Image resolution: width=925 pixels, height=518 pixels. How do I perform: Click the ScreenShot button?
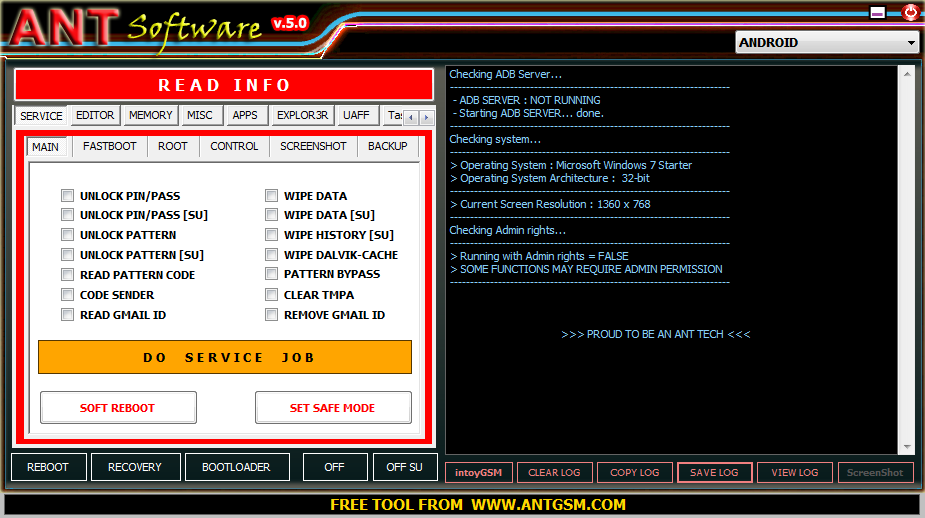875,473
